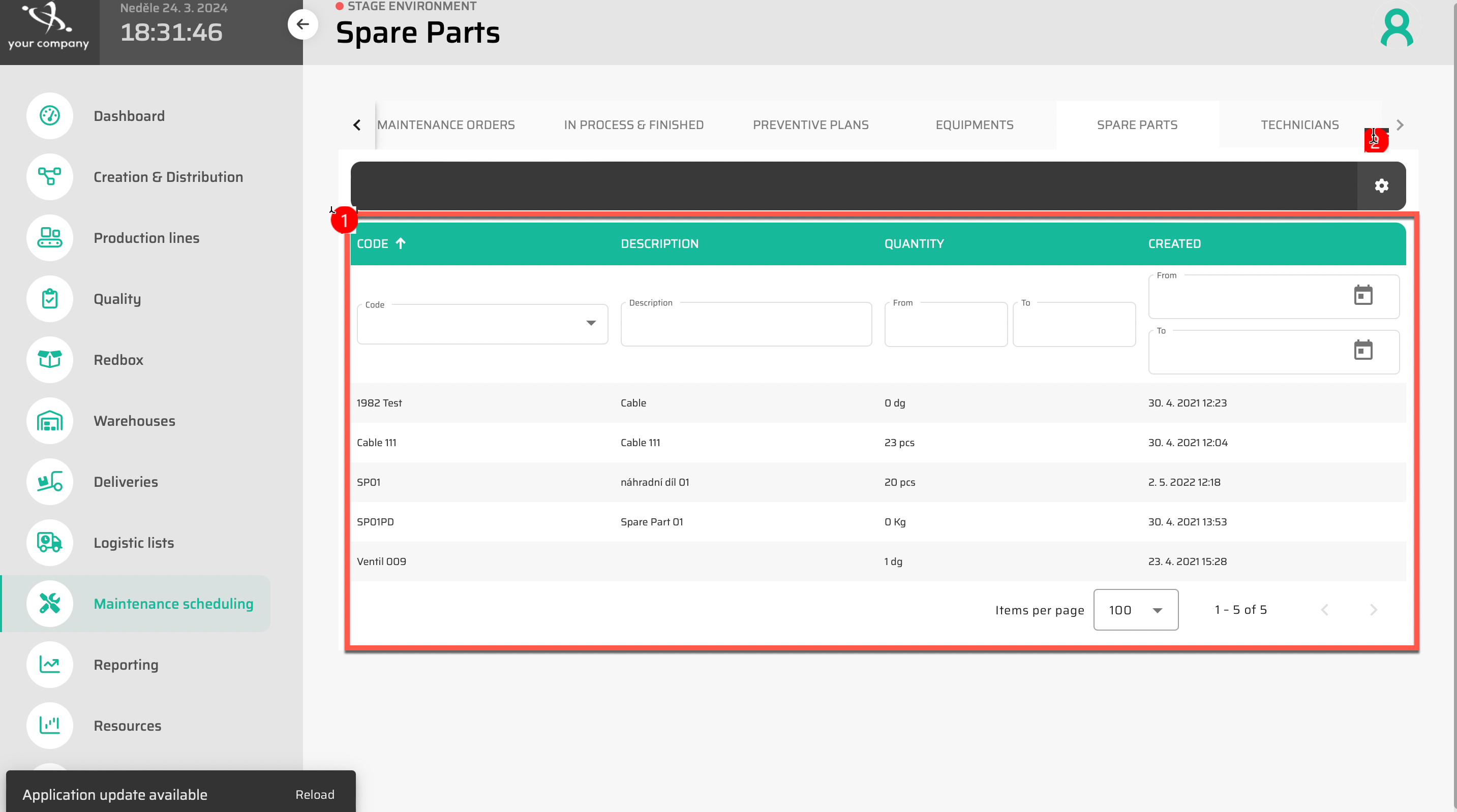This screenshot has height=812, width=1457.
Task: Open the Dashboard gauge icon
Action: (50, 116)
